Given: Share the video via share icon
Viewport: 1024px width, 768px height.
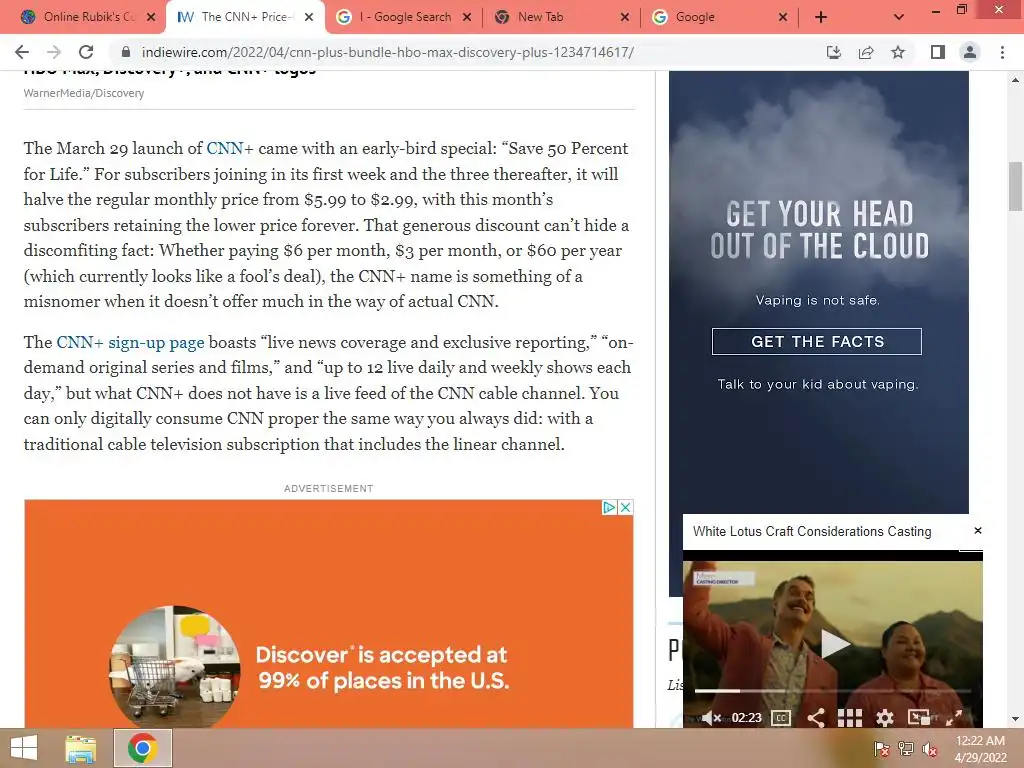Looking at the screenshot, I should coord(816,718).
